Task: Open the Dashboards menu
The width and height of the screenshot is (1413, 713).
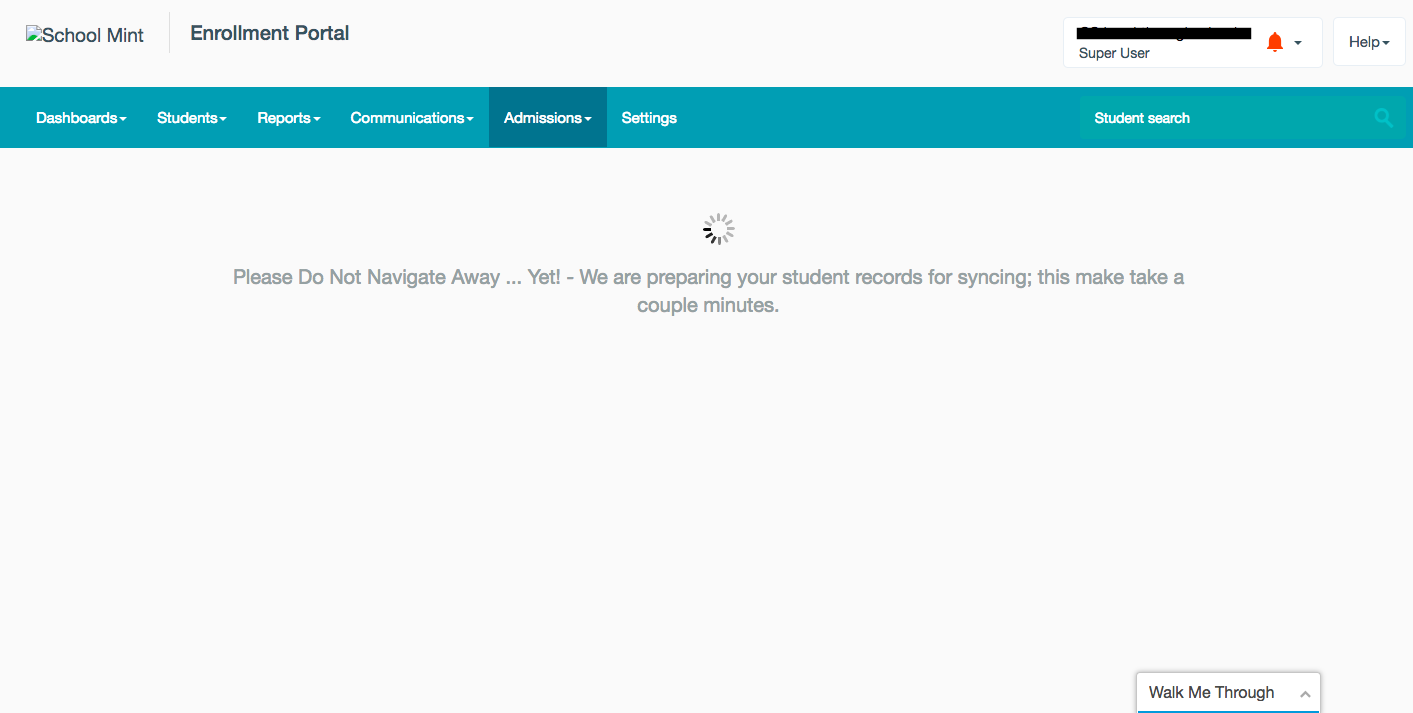Action: click(81, 118)
